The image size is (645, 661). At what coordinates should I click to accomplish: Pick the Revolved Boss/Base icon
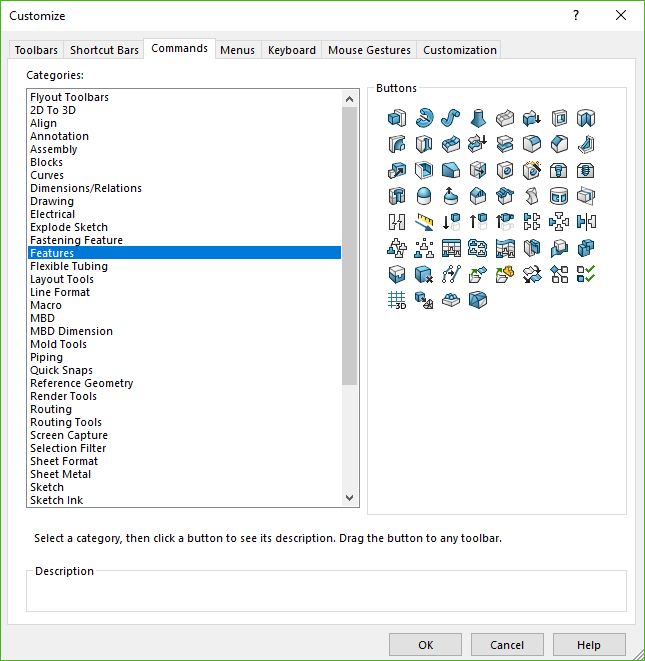click(x=424, y=118)
